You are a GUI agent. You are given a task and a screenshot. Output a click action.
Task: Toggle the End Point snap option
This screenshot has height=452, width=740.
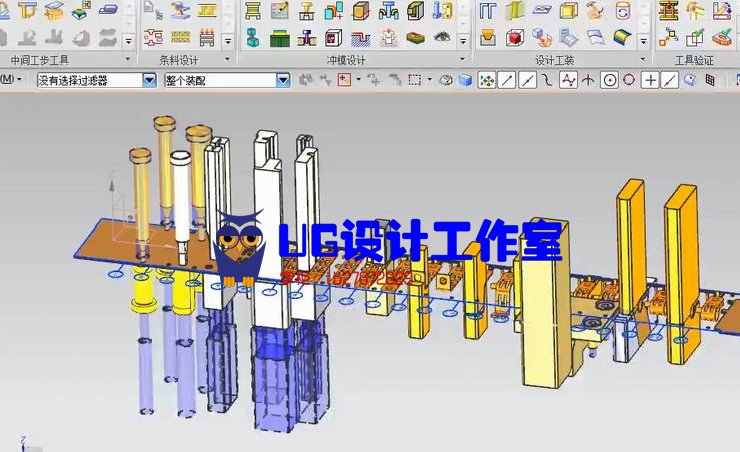pos(507,80)
